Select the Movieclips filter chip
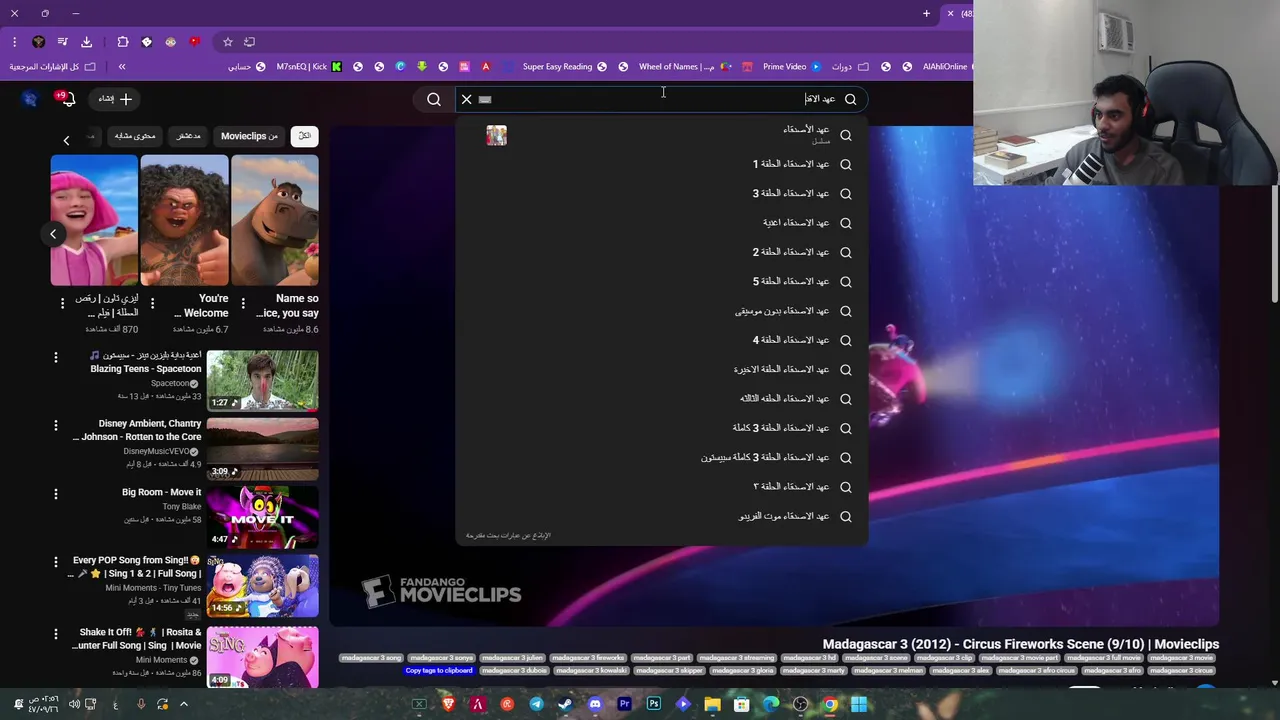 (249, 136)
